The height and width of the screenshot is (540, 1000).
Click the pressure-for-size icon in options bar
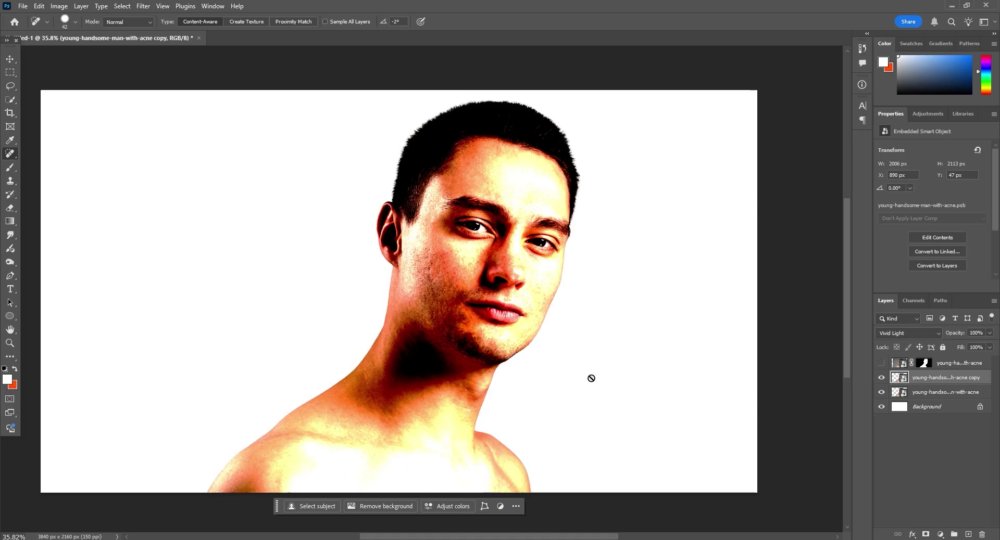[421, 22]
